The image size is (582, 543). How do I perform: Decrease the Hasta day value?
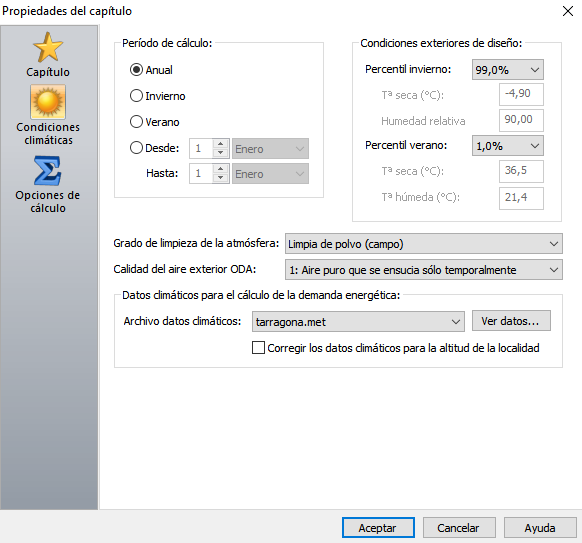tap(220, 178)
